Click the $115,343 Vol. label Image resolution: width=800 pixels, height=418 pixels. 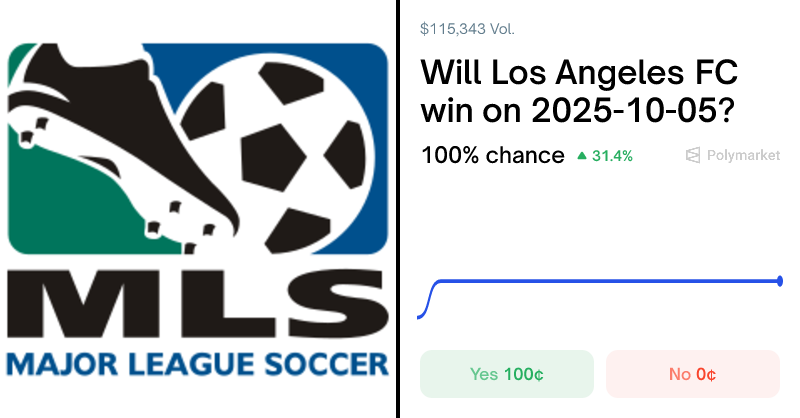468,29
